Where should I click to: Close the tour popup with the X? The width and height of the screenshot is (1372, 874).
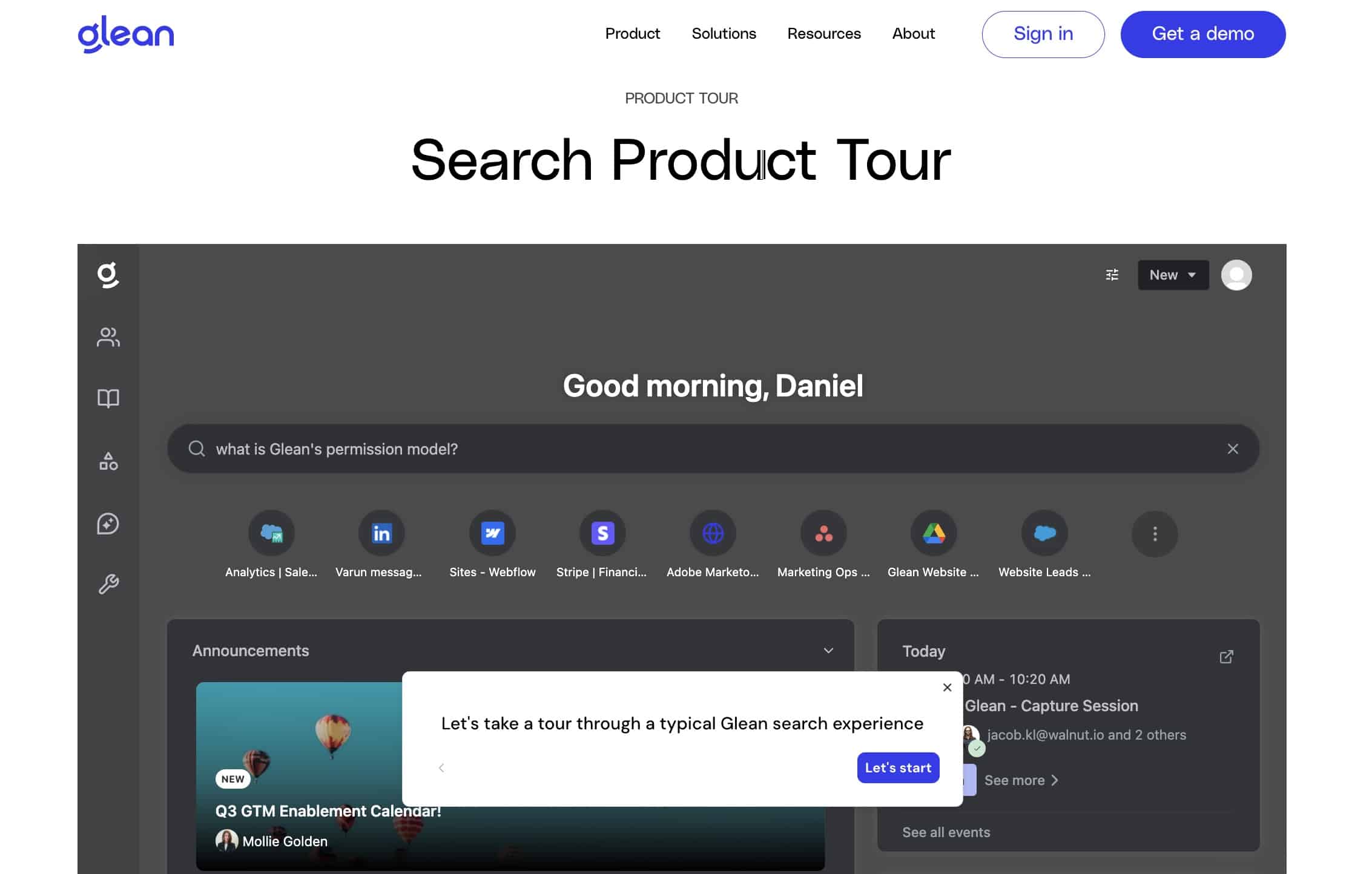[x=947, y=688]
